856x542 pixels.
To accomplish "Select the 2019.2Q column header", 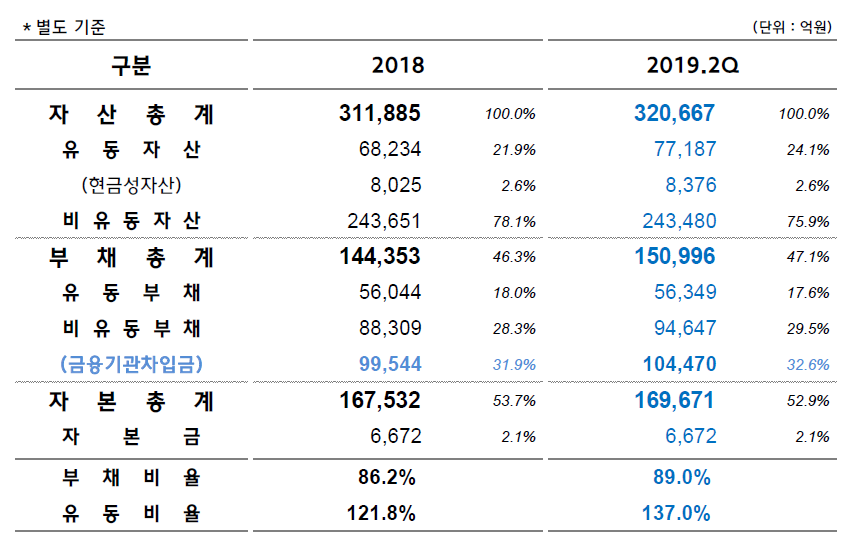I will 691,66.
